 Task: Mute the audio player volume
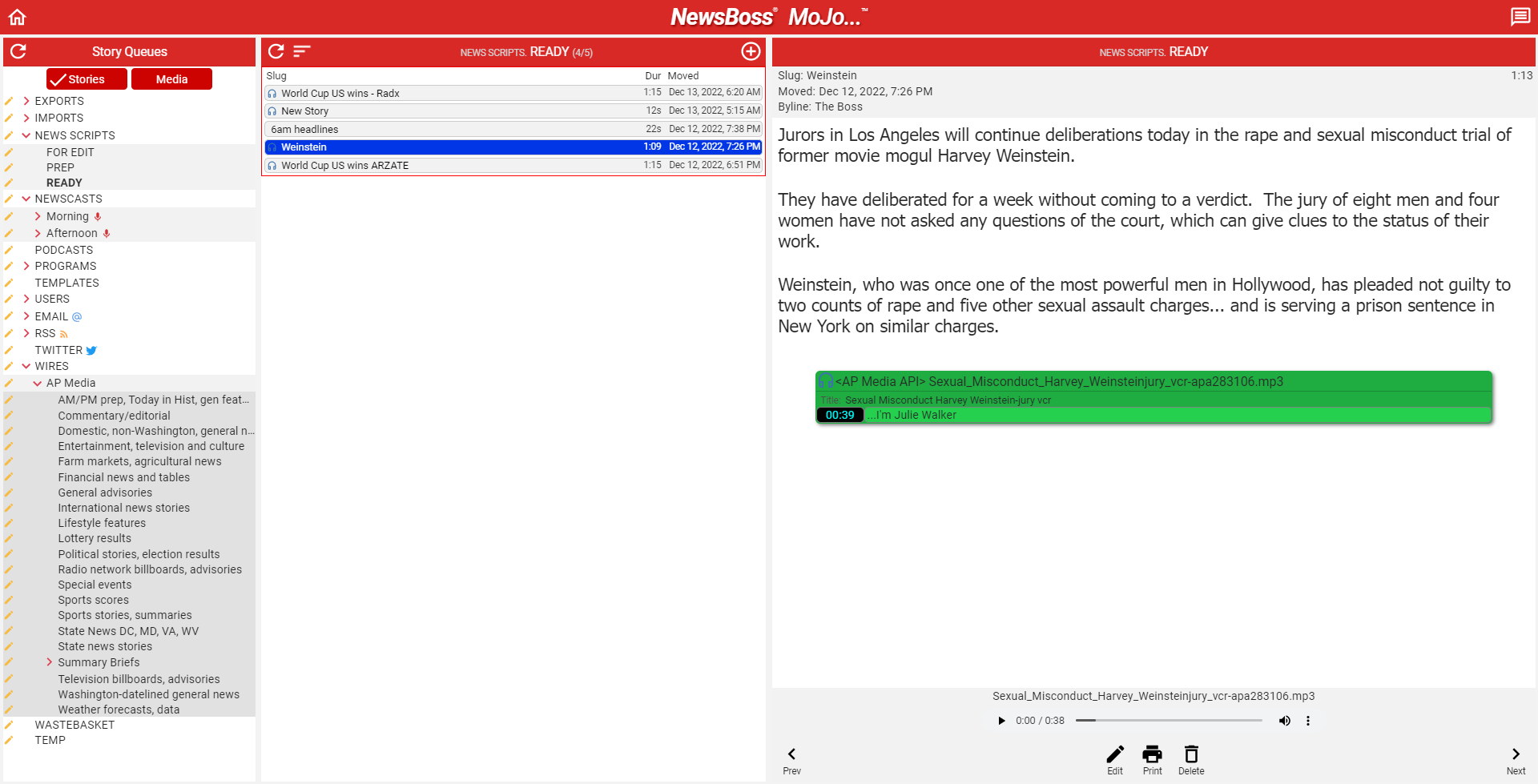1284,721
